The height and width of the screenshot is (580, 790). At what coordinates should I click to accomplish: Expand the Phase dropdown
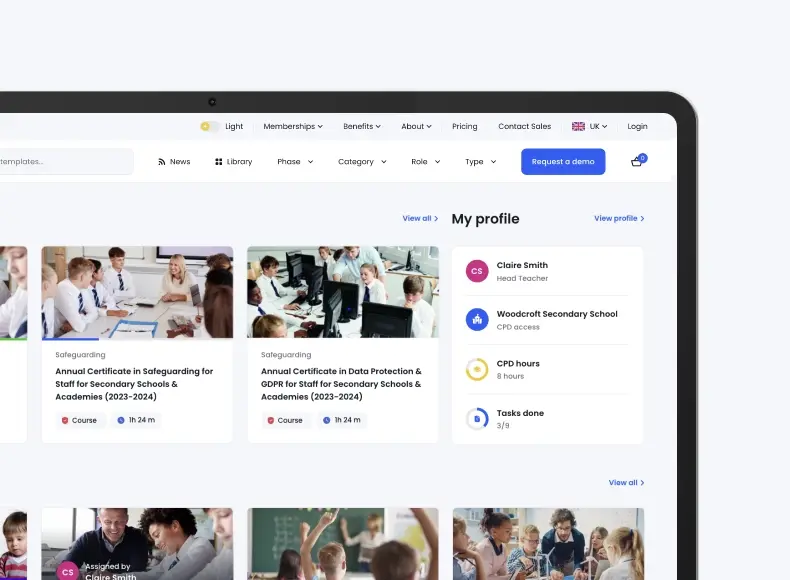295,162
